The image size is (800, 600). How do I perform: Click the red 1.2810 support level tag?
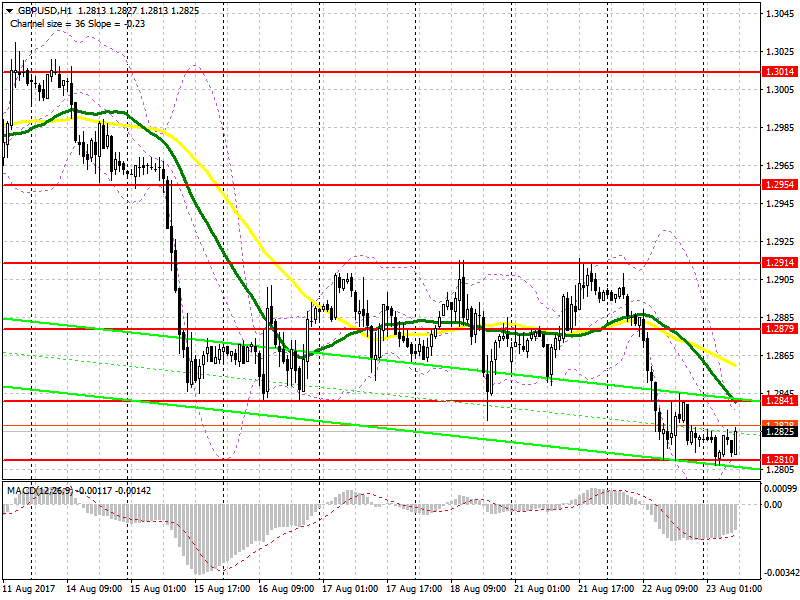tap(780, 459)
